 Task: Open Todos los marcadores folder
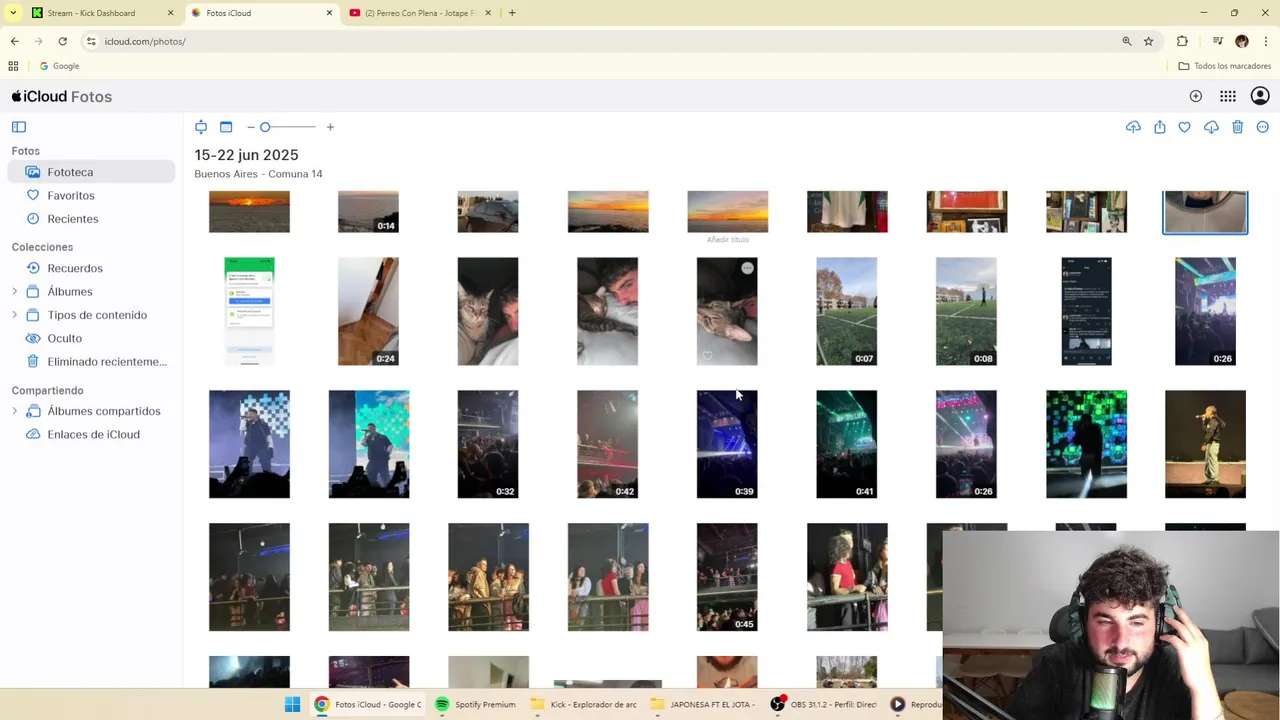pyautogui.click(x=1225, y=66)
